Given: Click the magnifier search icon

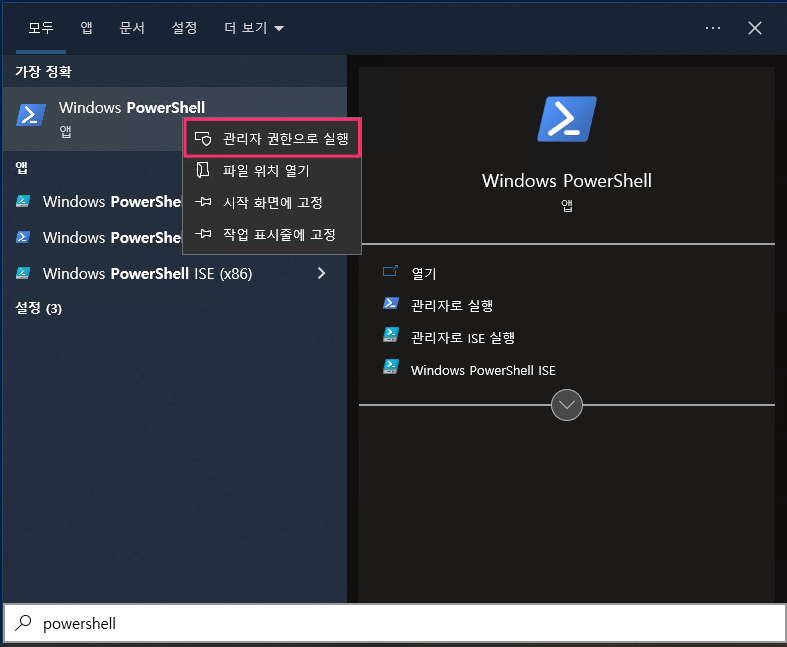Looking at the screenshot, I should [23, 623].
